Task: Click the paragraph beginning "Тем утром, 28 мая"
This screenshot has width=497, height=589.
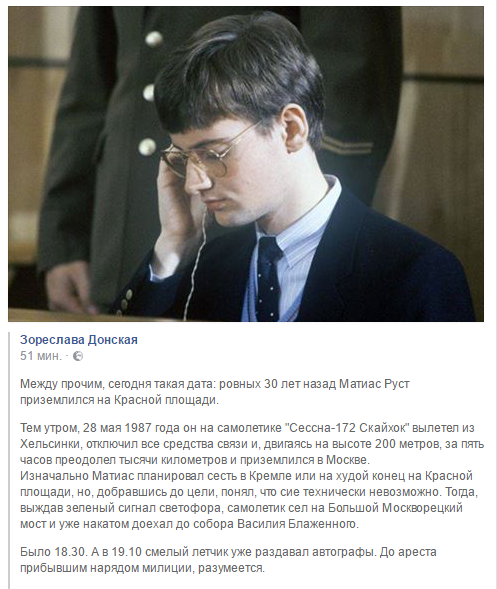Action: [x=252, y=476]
